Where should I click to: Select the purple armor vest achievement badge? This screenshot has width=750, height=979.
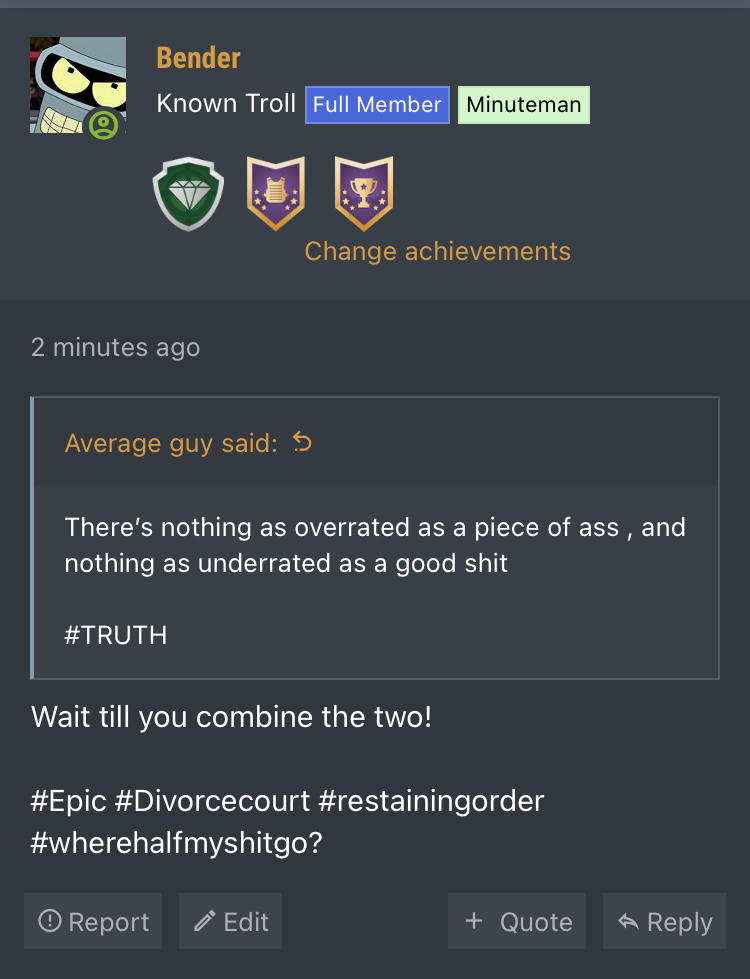(275, 193)
